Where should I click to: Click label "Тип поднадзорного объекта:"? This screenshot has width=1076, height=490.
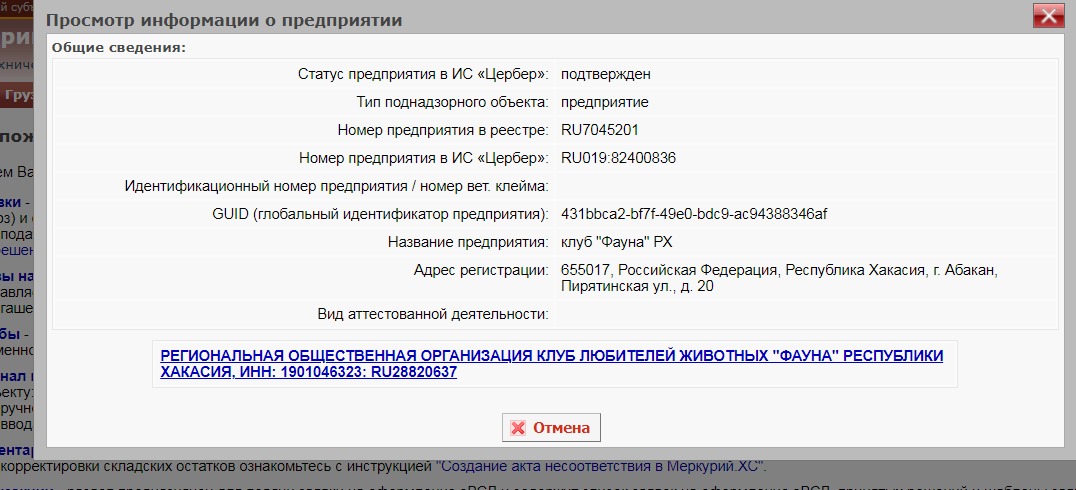point(453,102)
